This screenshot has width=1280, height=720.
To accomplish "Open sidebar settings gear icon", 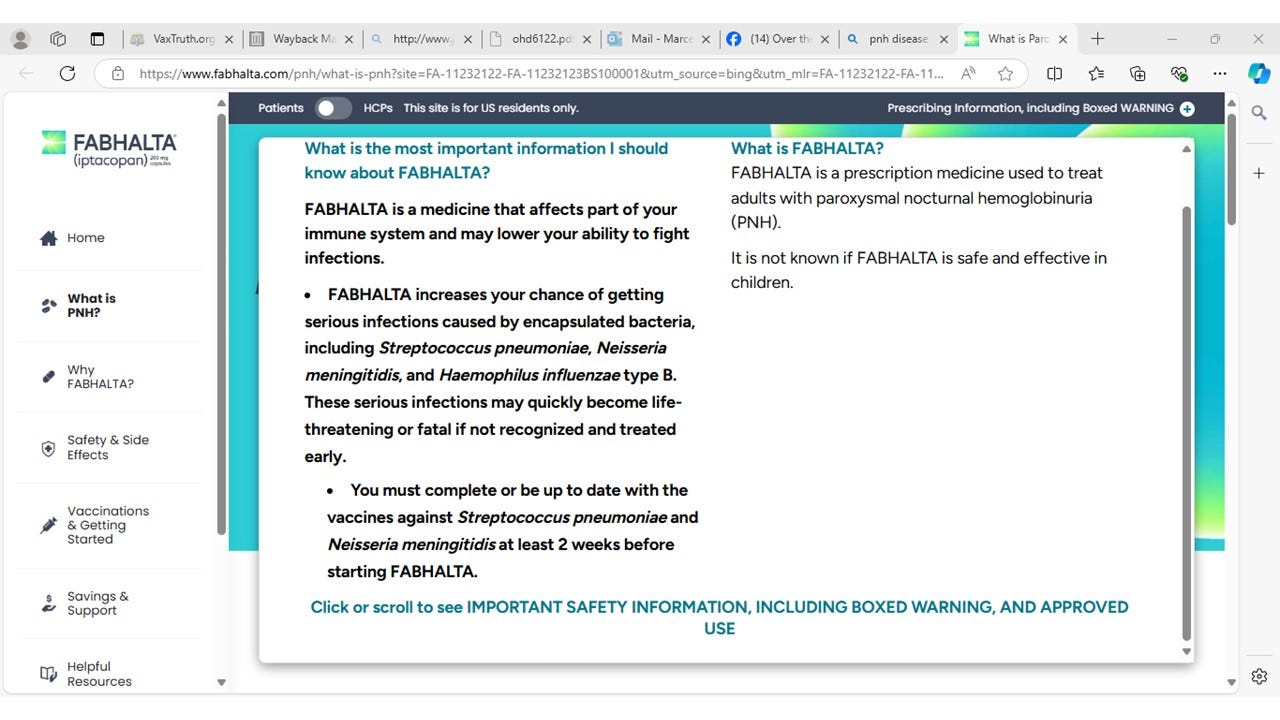I will coord(1259,677).
